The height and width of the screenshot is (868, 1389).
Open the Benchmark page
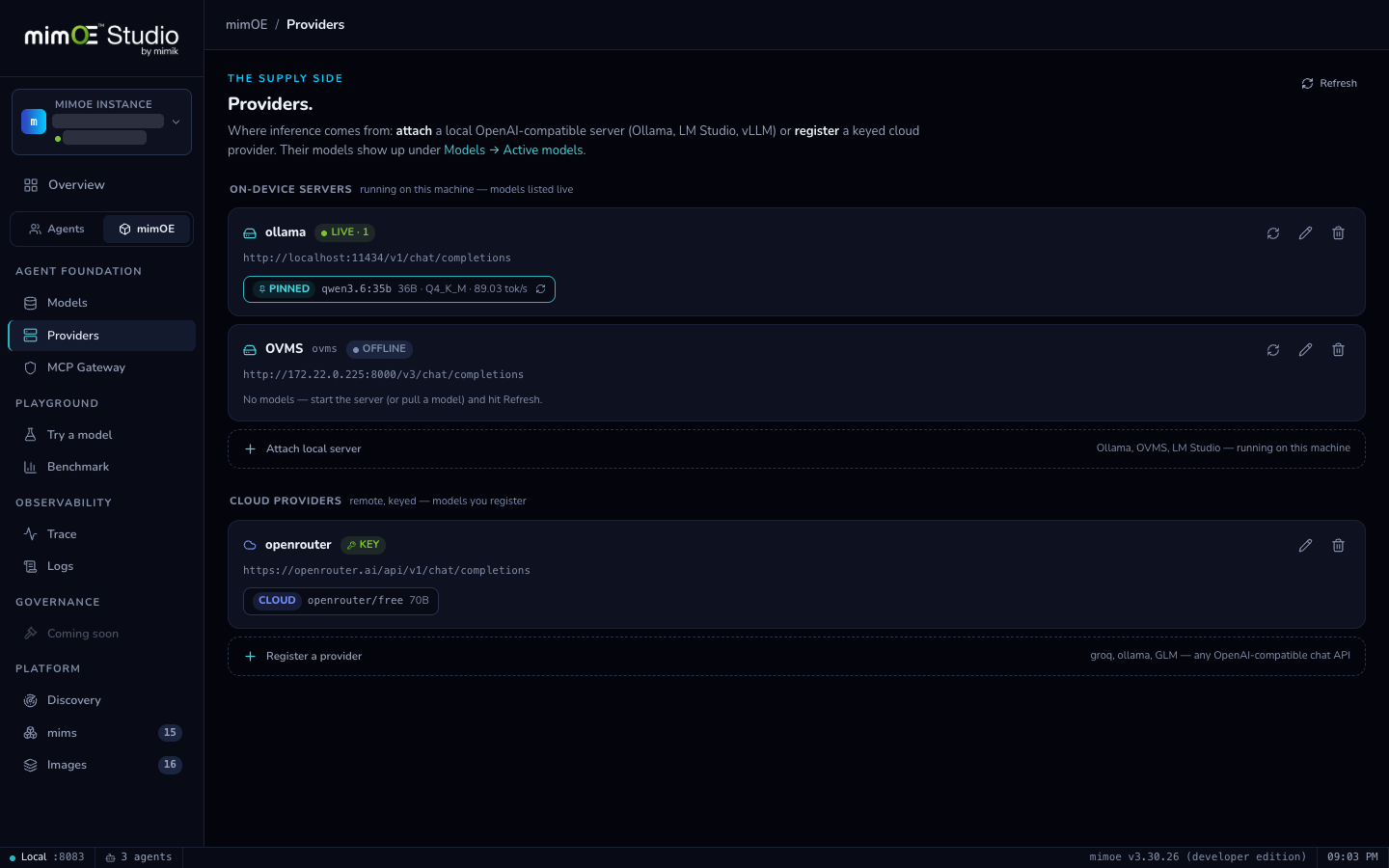(101, 467)
